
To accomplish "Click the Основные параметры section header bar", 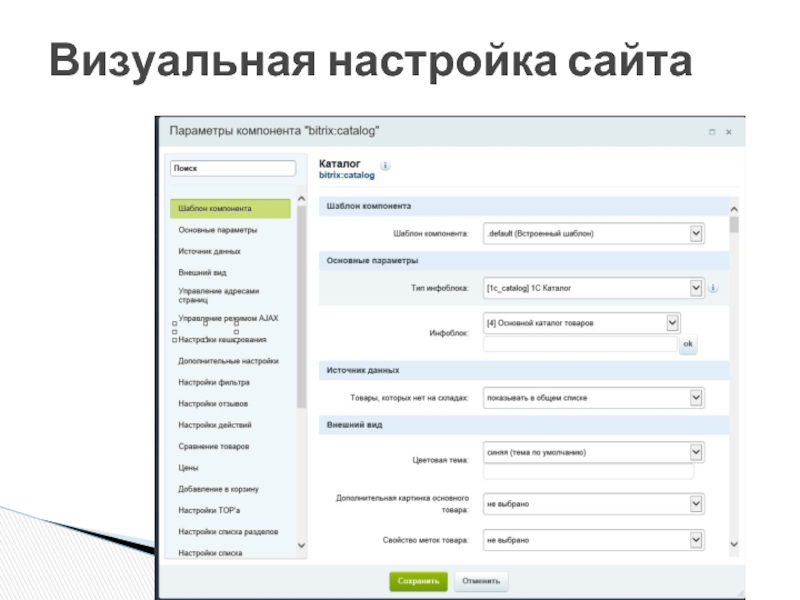I will (x=524, y=261).
